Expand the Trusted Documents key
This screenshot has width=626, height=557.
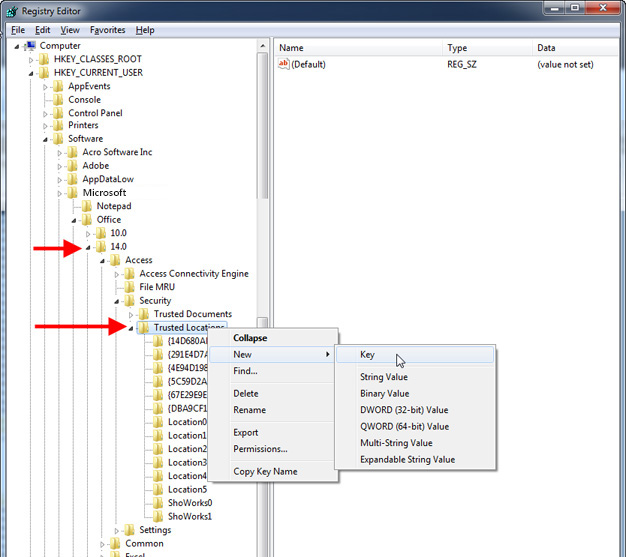point(131,315)
